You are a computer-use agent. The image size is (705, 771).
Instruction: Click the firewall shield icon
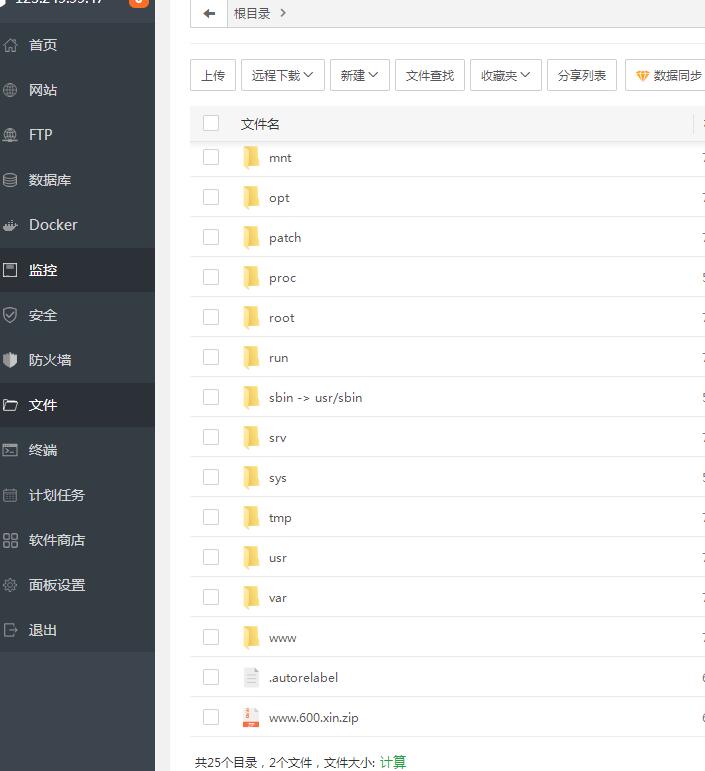tap(11, 360)
